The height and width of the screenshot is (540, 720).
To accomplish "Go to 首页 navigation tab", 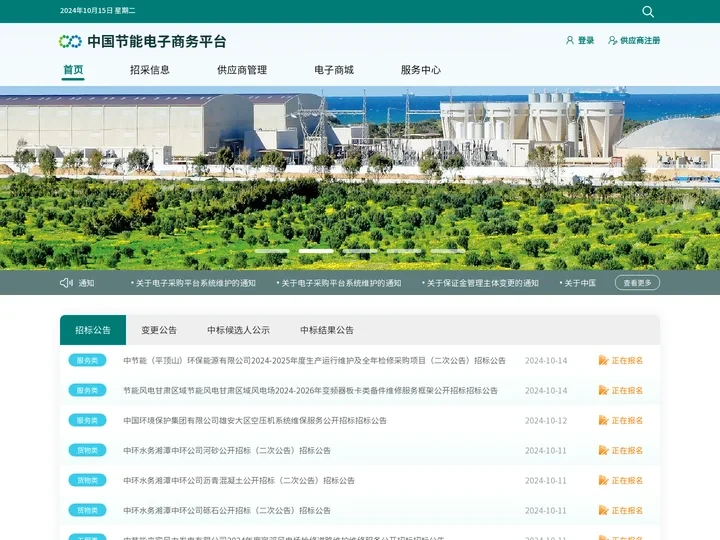I will [x=73, y=70].
